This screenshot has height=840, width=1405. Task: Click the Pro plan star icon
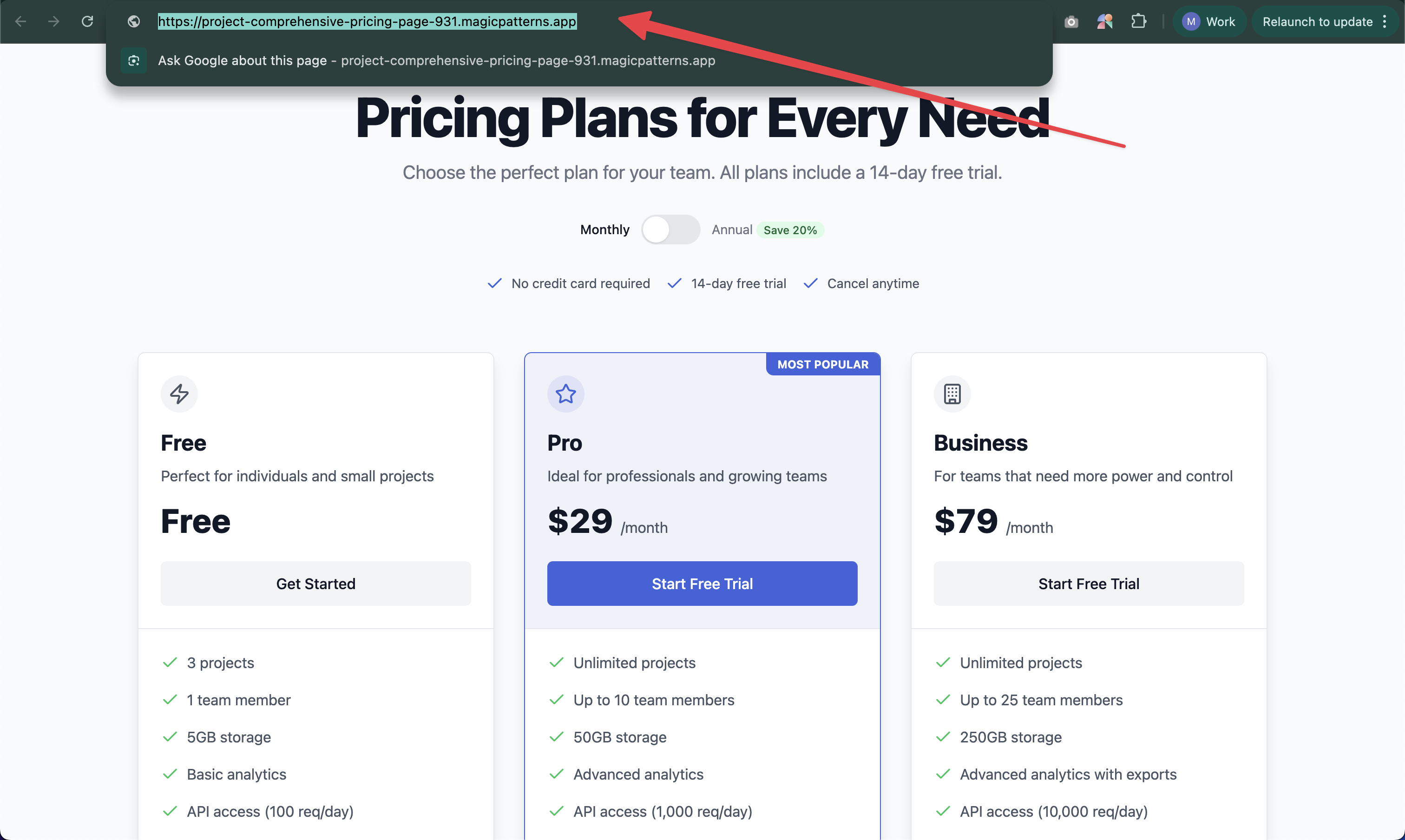[565, 394]
